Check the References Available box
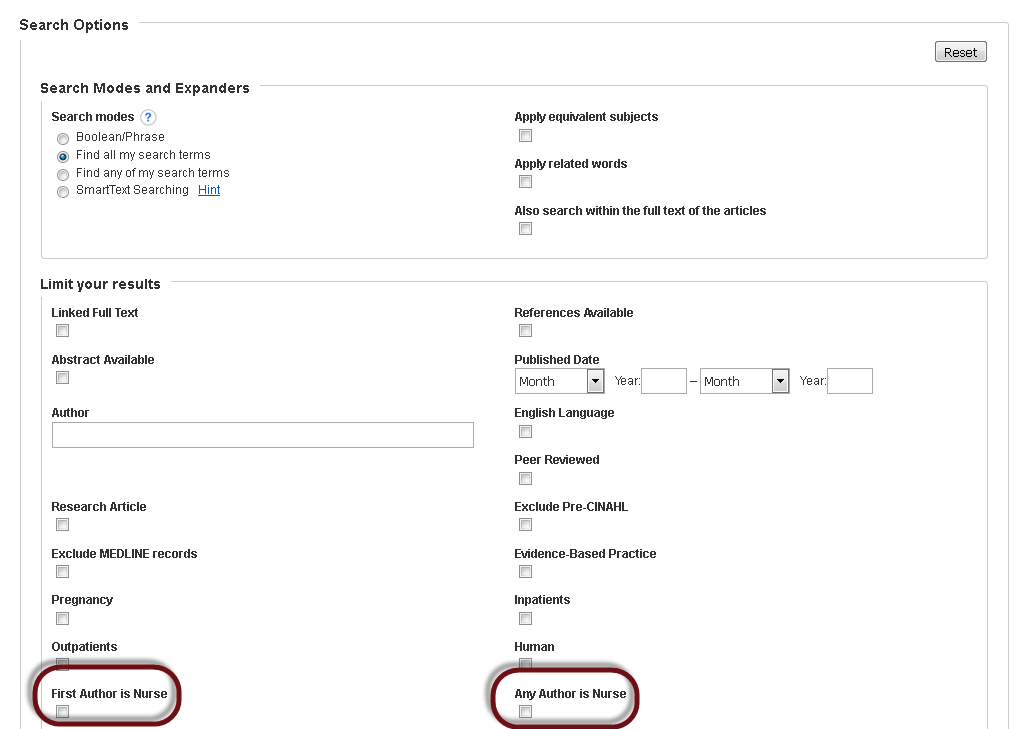1014x729 pixels. 525,331
